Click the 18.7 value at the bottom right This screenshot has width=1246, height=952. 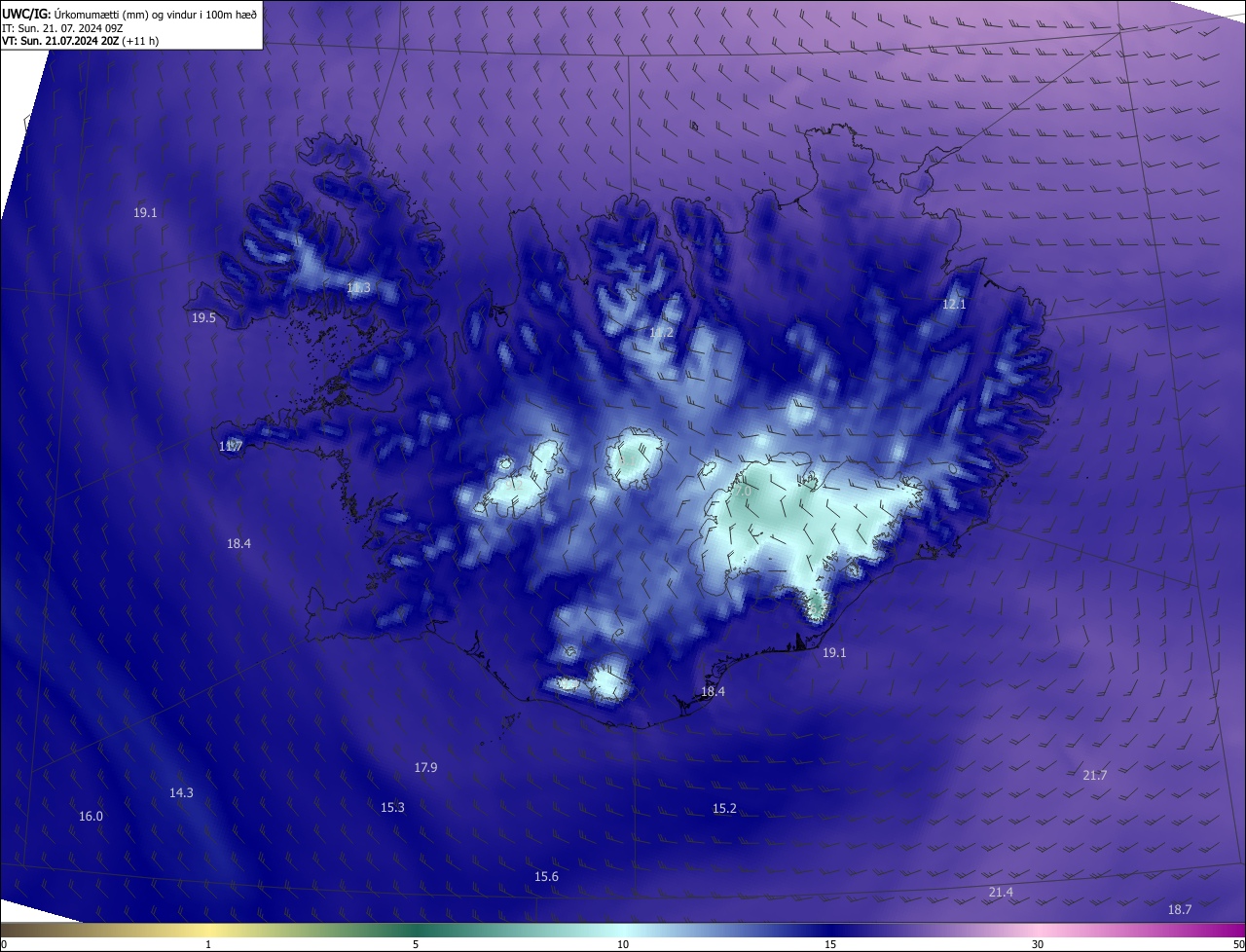tap(1179, 908)
